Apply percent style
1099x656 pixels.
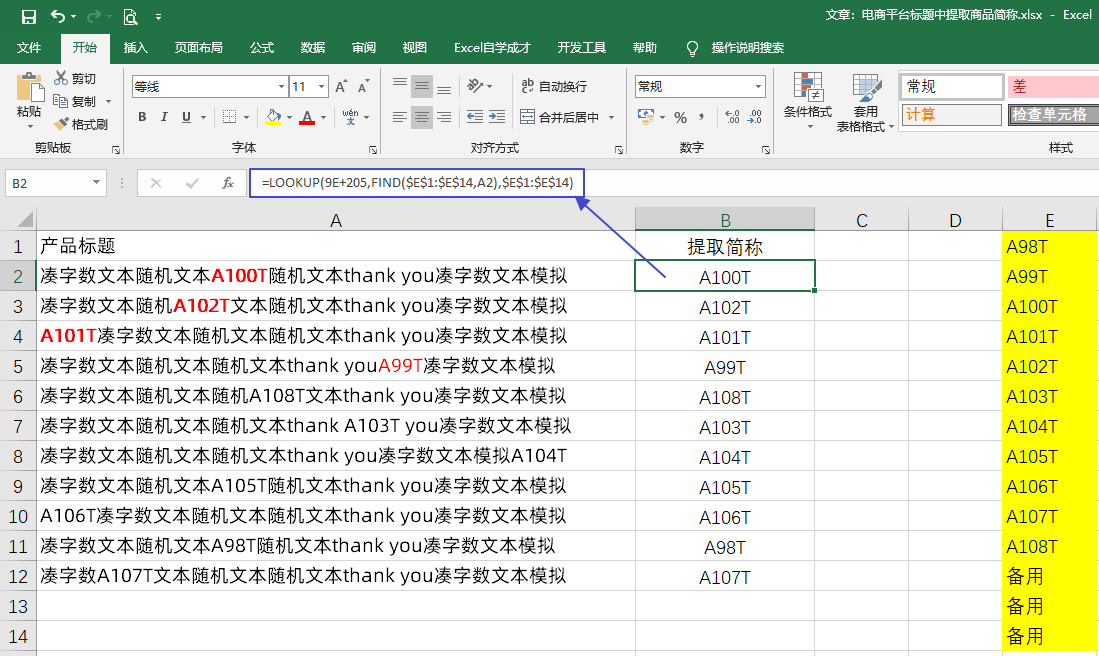680,117
